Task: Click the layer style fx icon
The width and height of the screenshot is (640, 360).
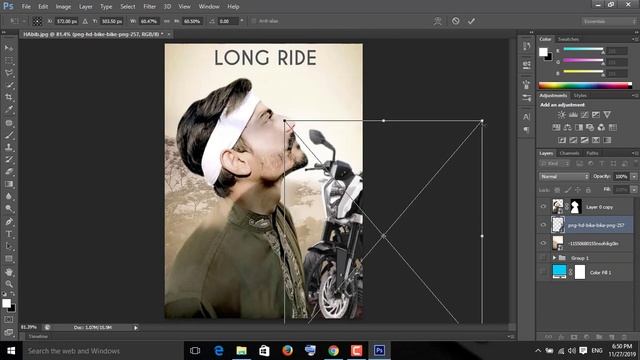Action: [561, 337]
